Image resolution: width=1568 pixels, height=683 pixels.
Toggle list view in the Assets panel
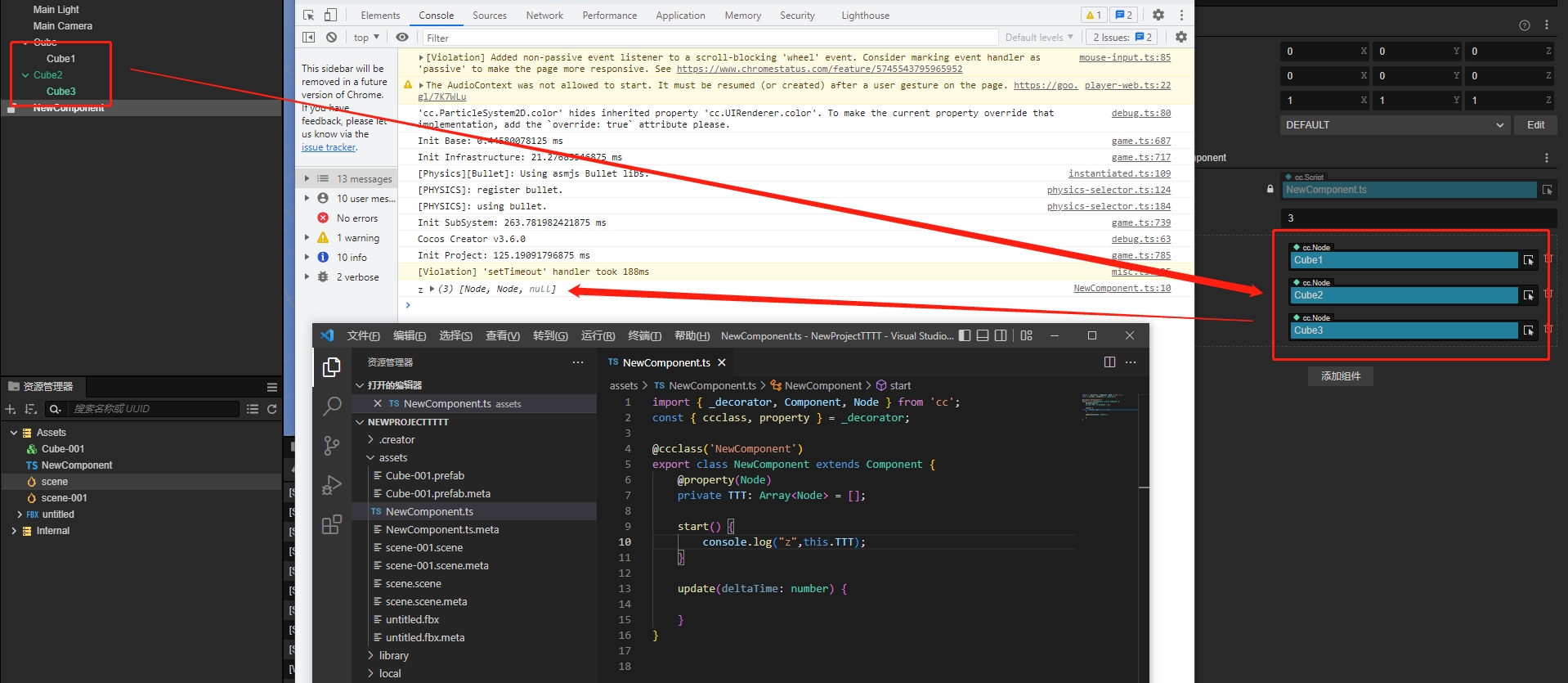253,409
